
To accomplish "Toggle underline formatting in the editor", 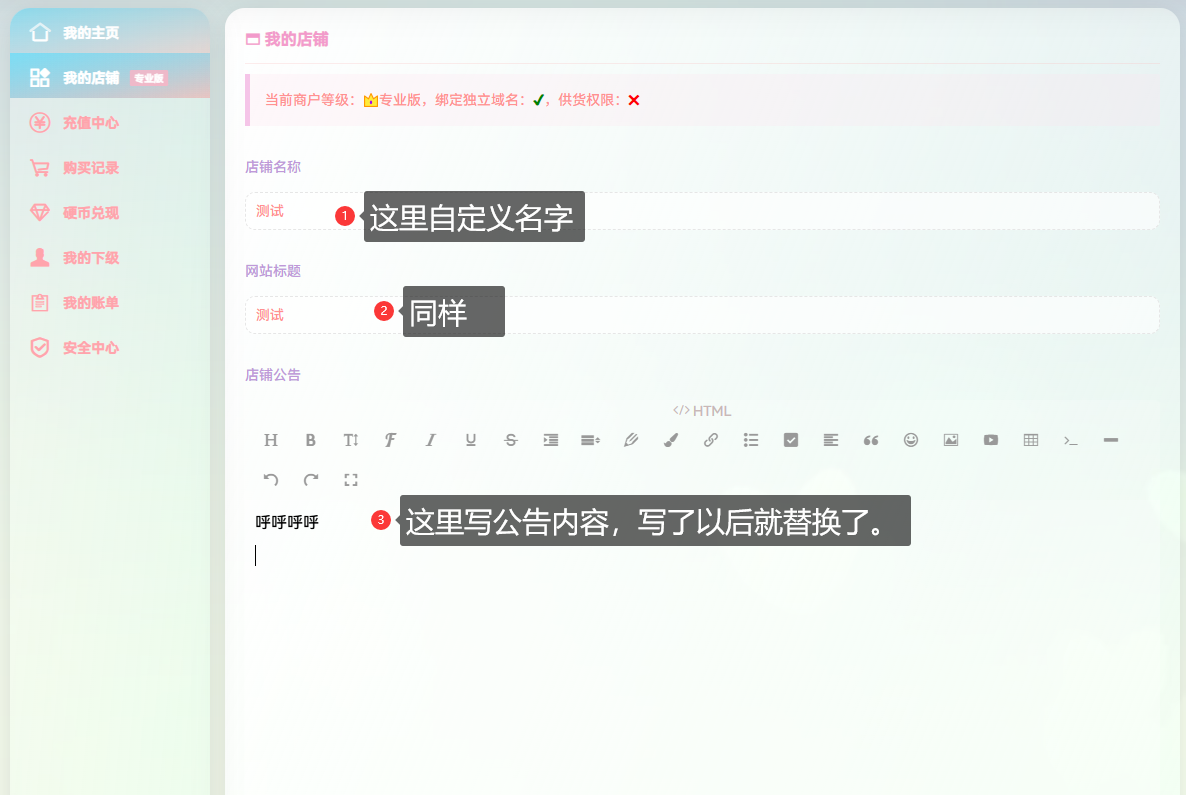I will (470, 440).
